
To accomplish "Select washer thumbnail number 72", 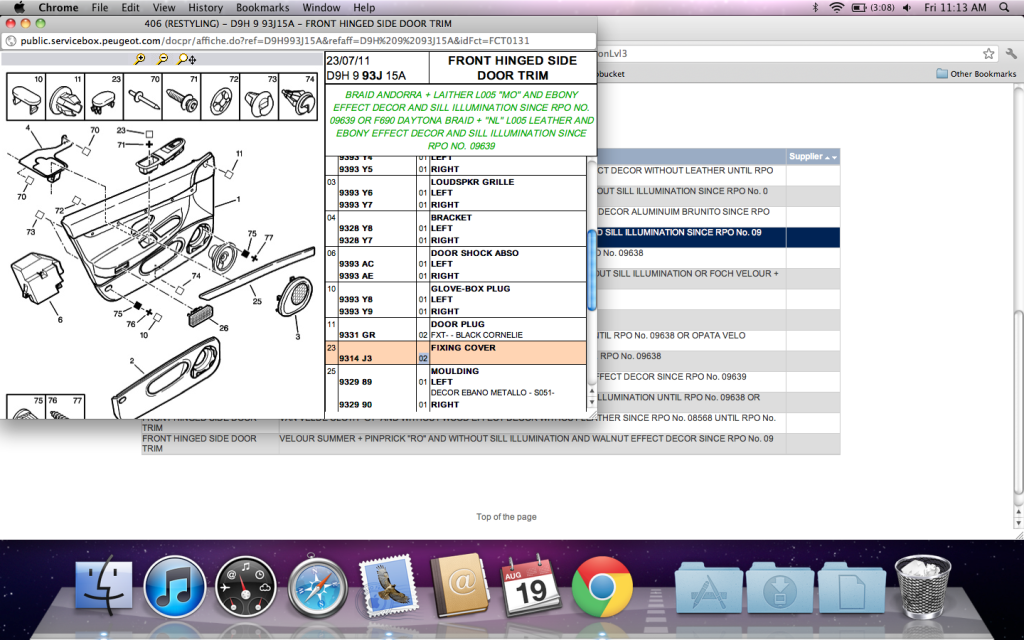I will (221, 97).
